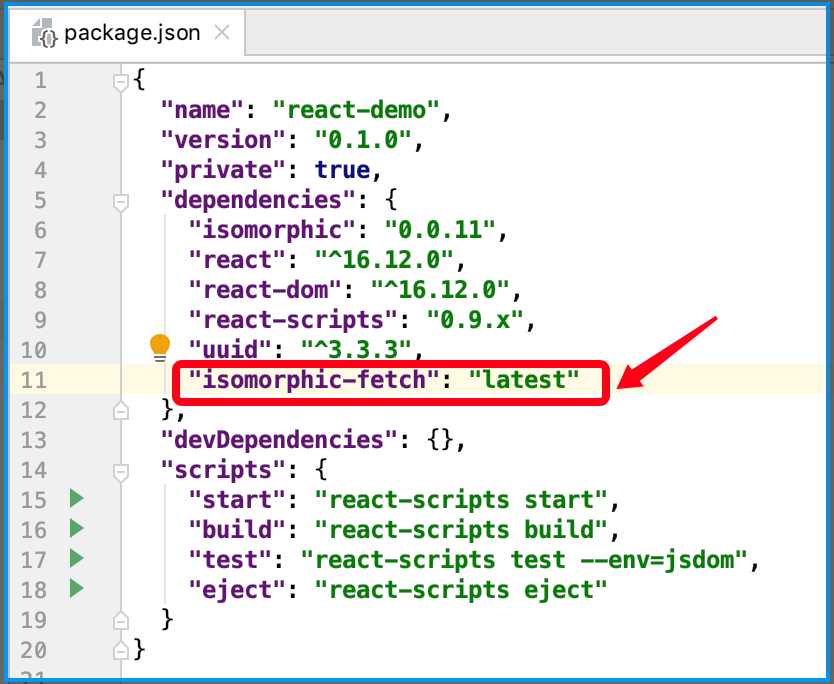Collapse the root object fold on line 1
The height and width of the screenshot is (684, 834).
pos(121,82)
